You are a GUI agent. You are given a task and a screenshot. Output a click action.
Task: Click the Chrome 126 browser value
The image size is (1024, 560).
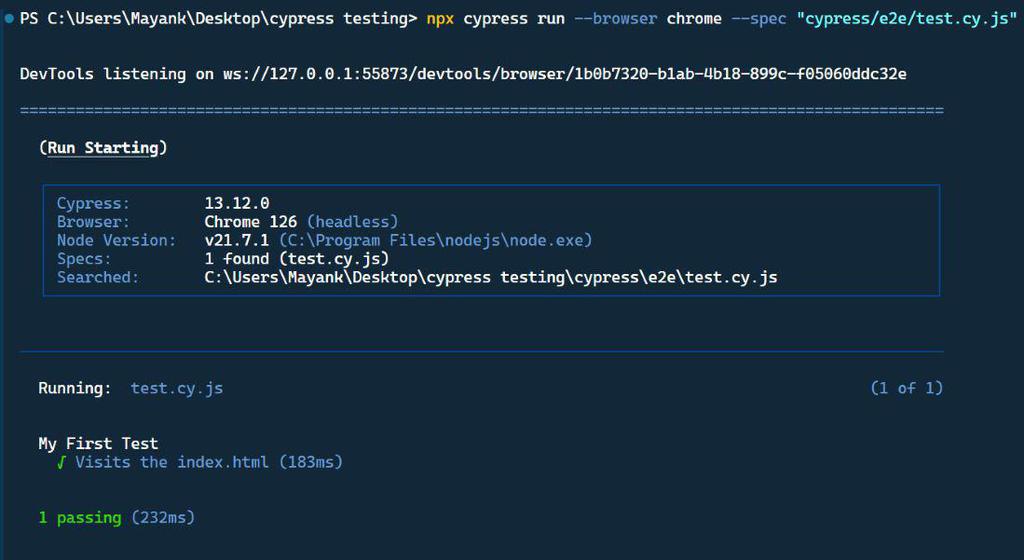pos(251,222)
